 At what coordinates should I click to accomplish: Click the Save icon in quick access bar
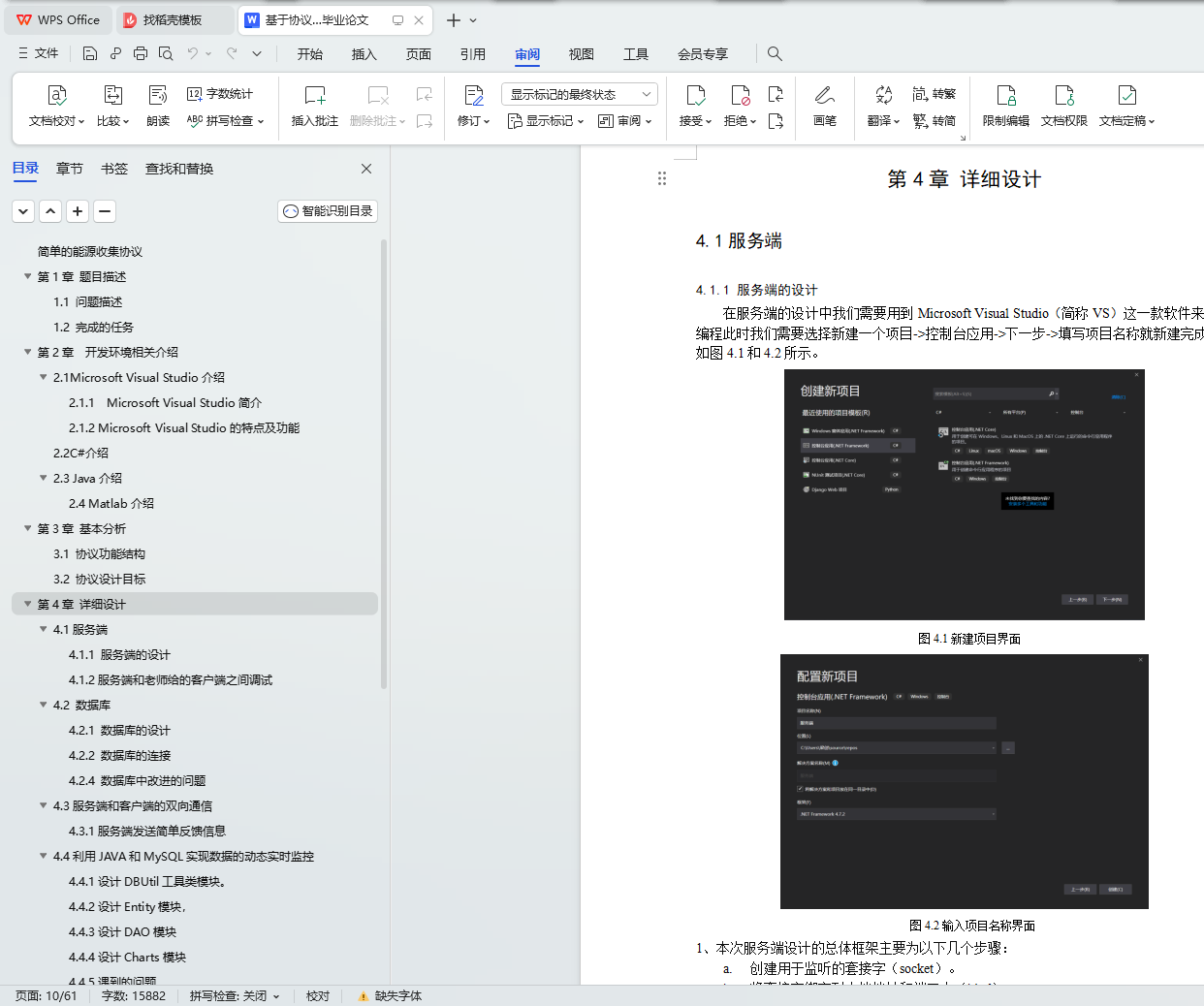coord(90,53)
